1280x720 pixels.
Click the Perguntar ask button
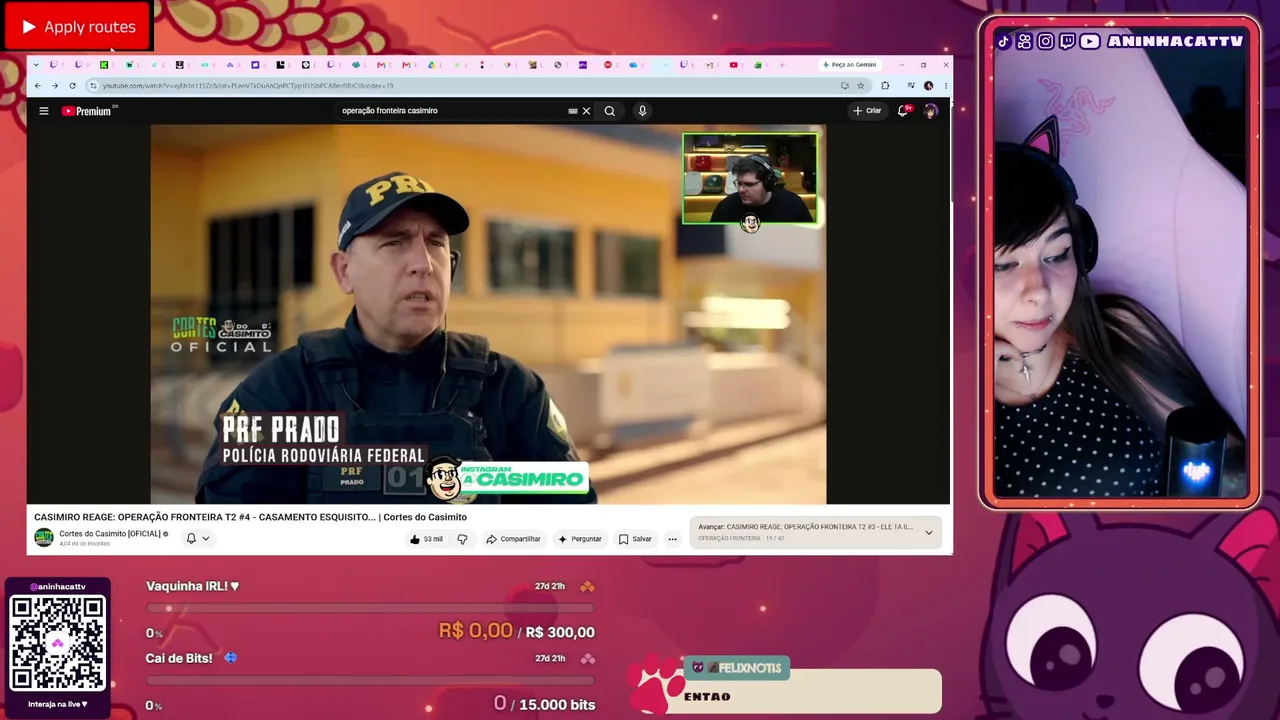point(580,539)
